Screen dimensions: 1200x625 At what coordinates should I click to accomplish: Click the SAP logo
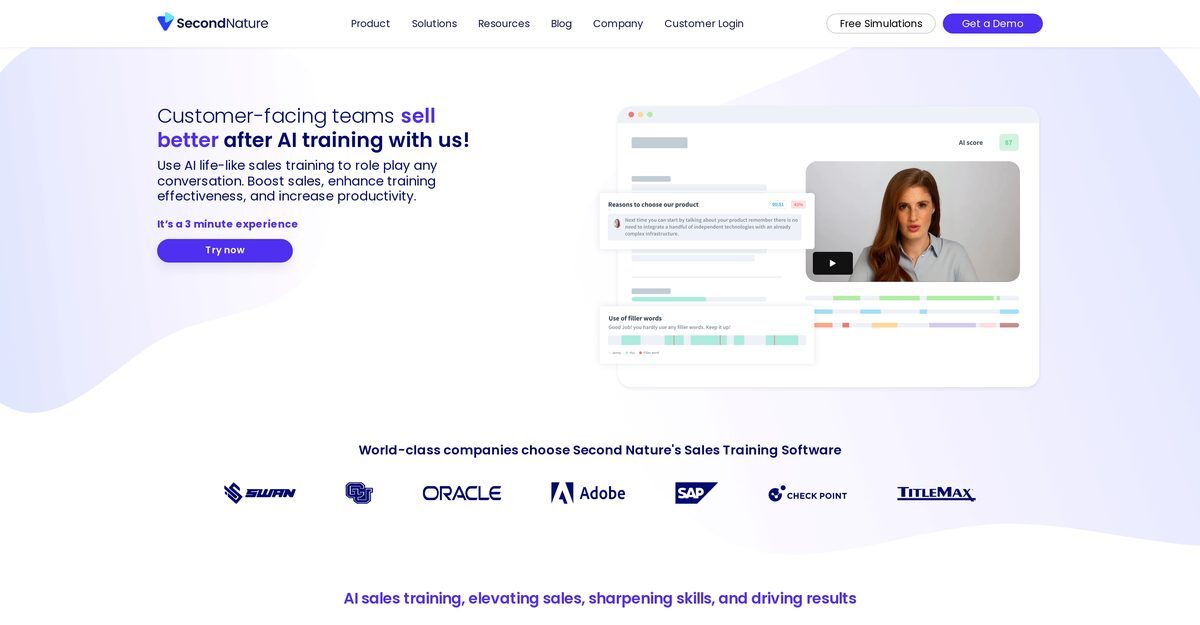696,493
